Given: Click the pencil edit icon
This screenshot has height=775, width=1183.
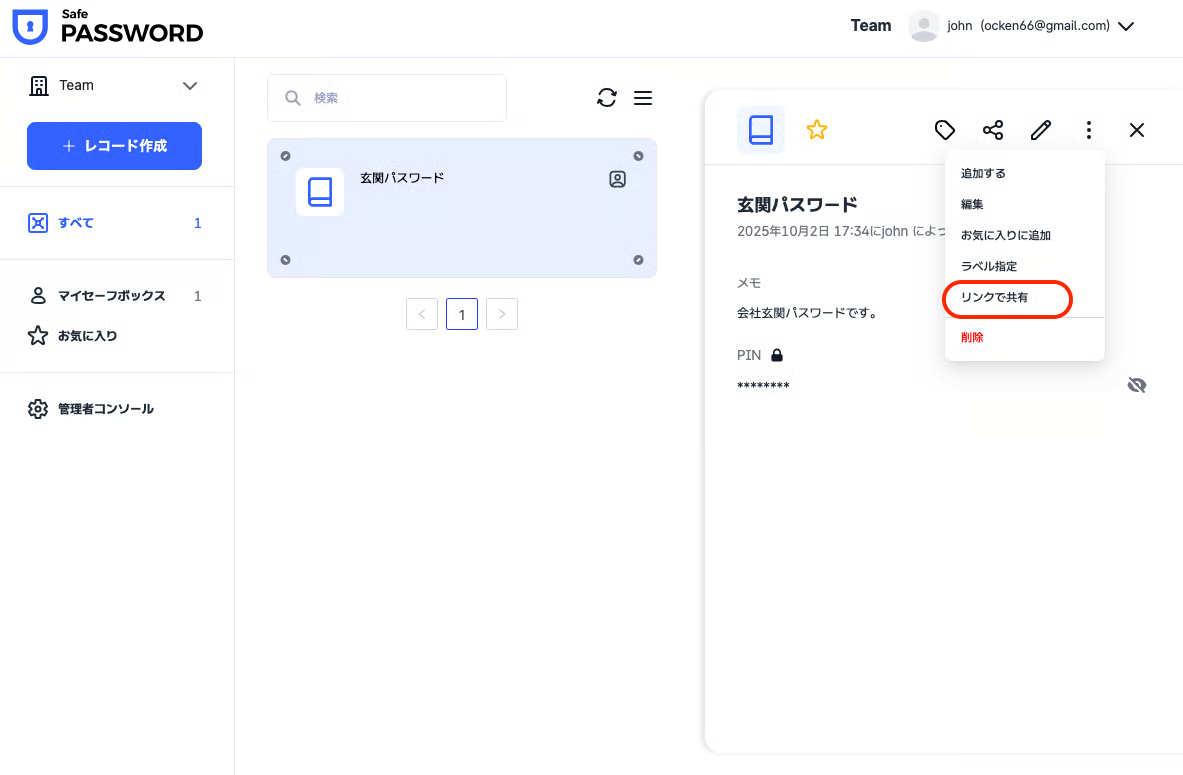Looking at the screenshot, I should click(x=1040, y=130).
